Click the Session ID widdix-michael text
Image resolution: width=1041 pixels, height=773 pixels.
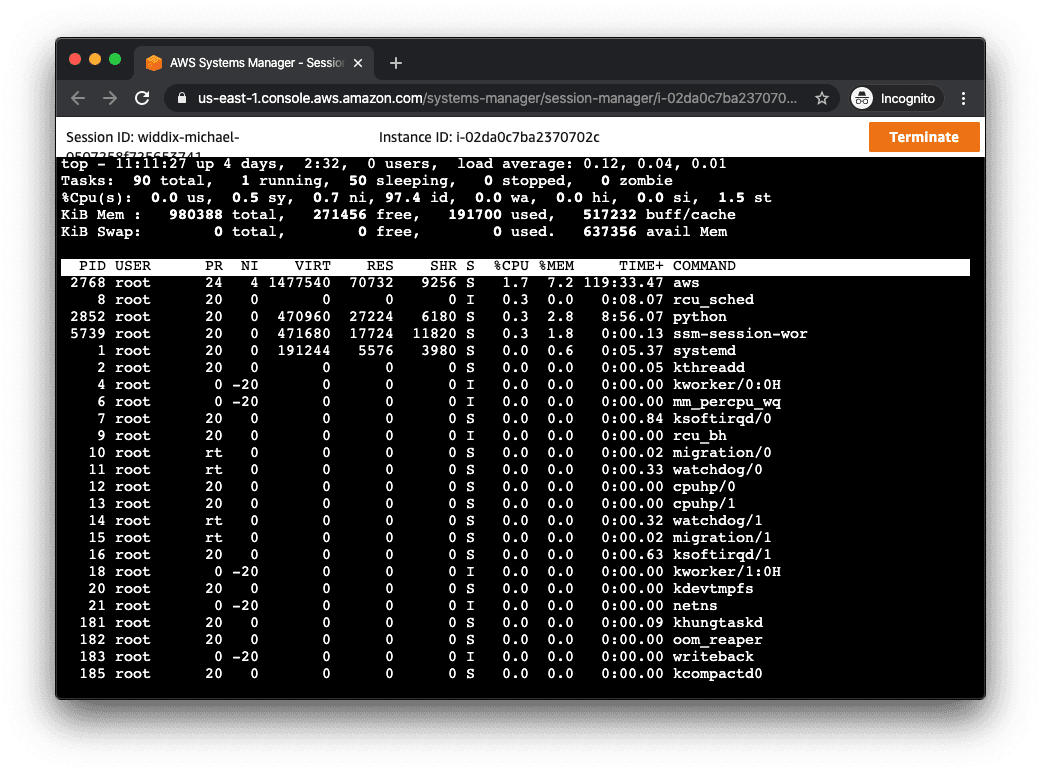[152, 137]
